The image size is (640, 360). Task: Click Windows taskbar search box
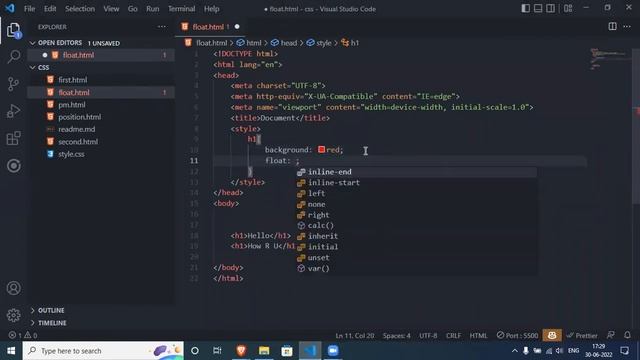tap(103, 351)
